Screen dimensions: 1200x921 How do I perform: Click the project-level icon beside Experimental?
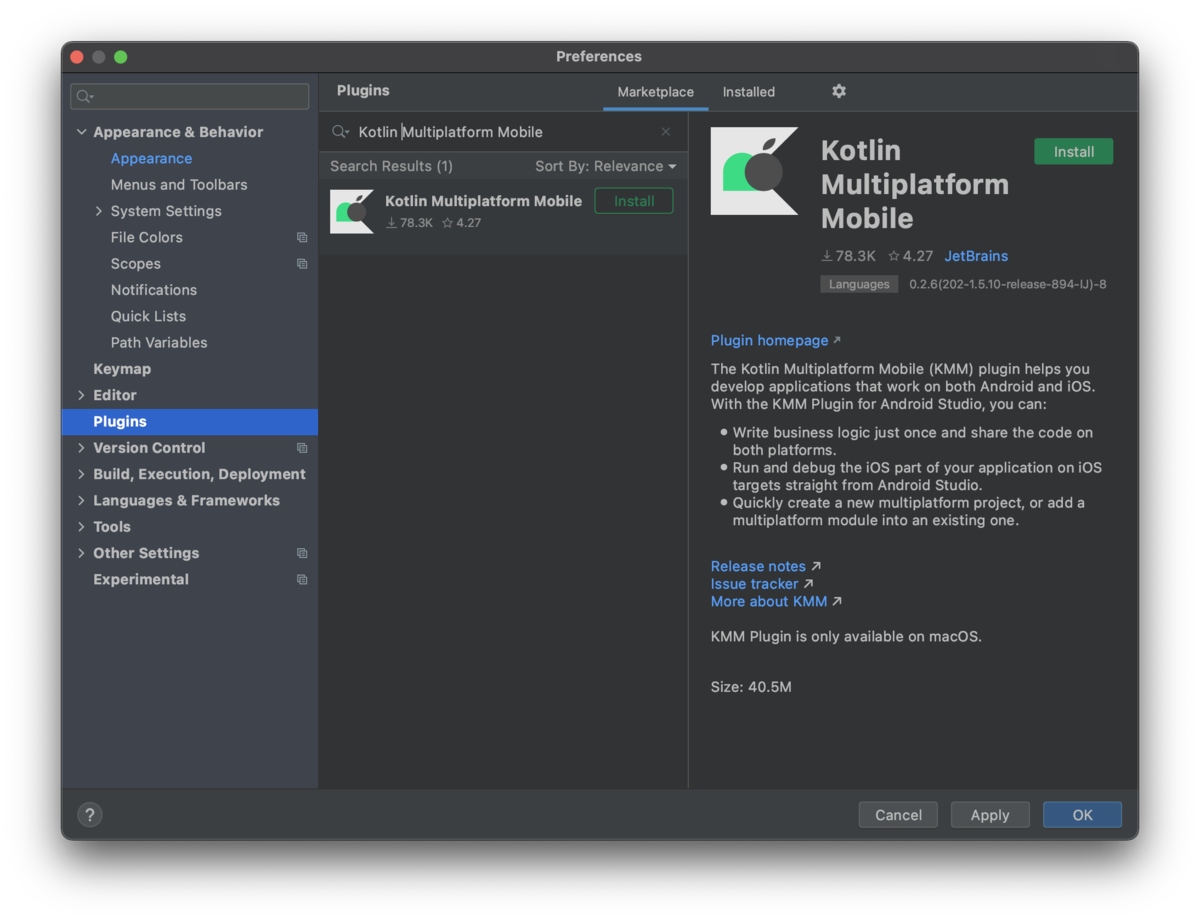(x=302, y=580)
